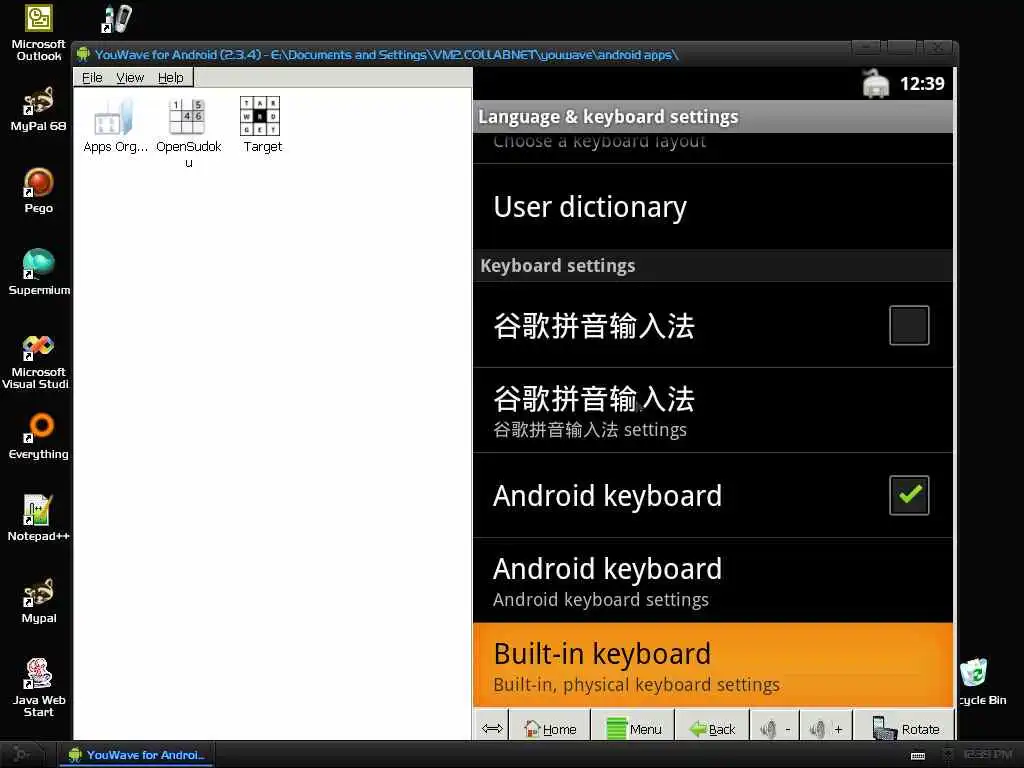Viewport: 1024px width, 768px height.
Task: Click the Android status bar notification icon
Action: point(876,84)
